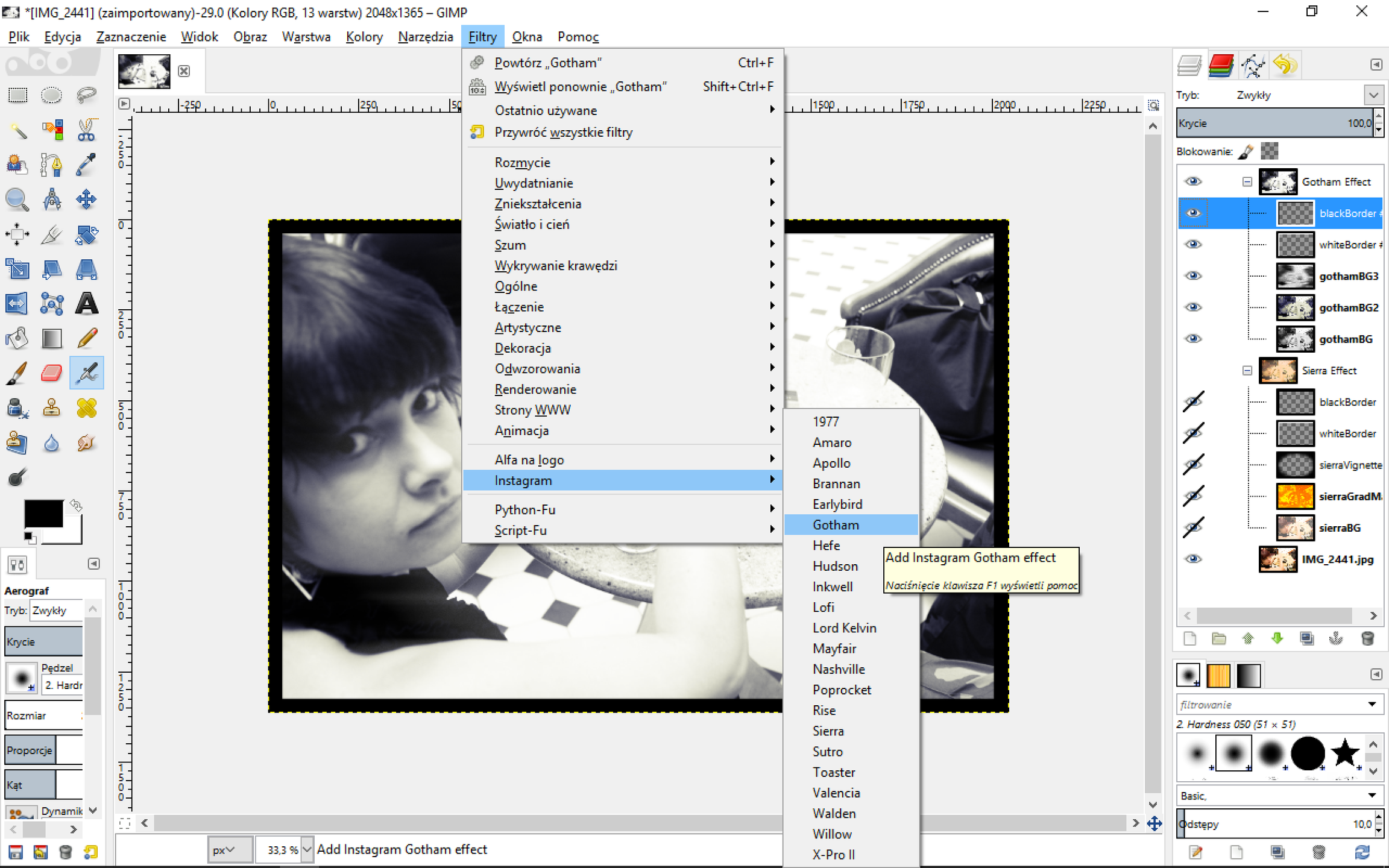
Task: Create a new layer in Layers panel
Action: (1190, 638)
